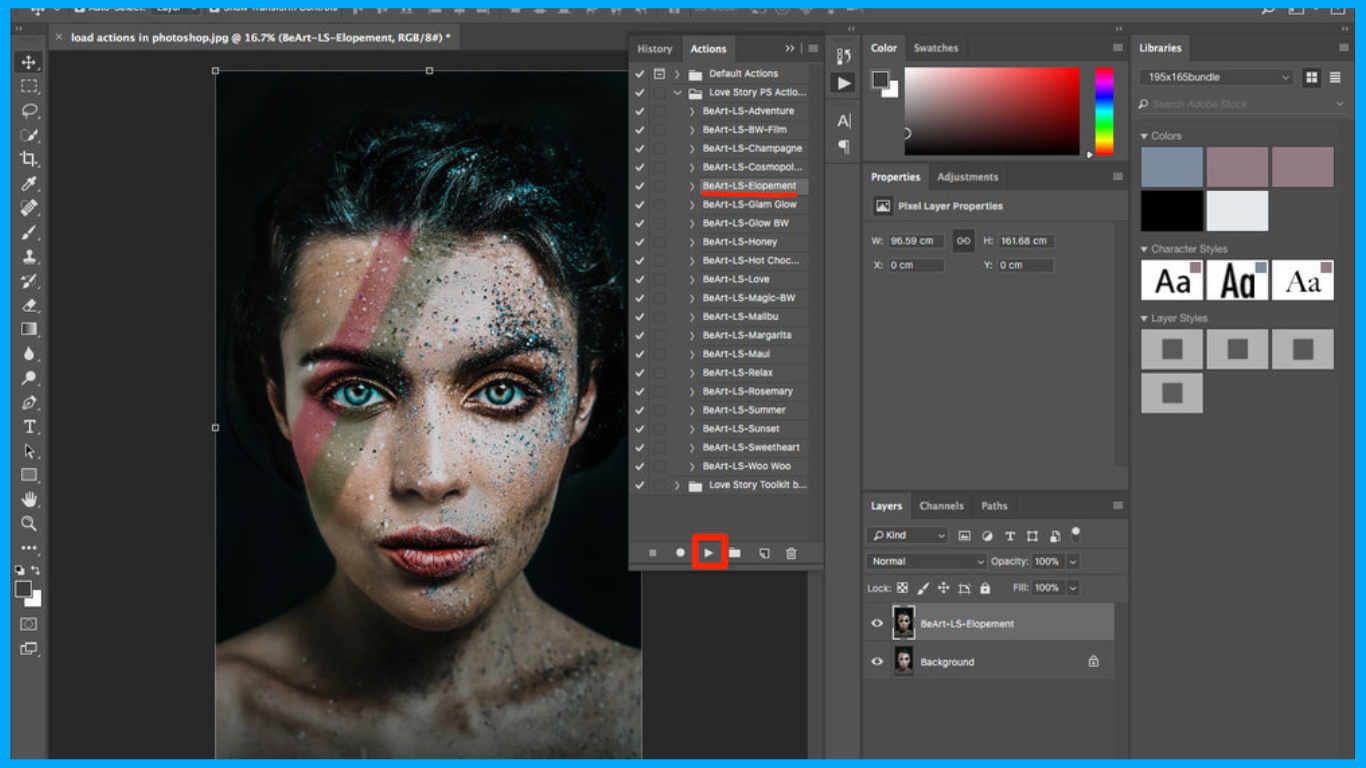Select the Eyedropper tool

29,183
